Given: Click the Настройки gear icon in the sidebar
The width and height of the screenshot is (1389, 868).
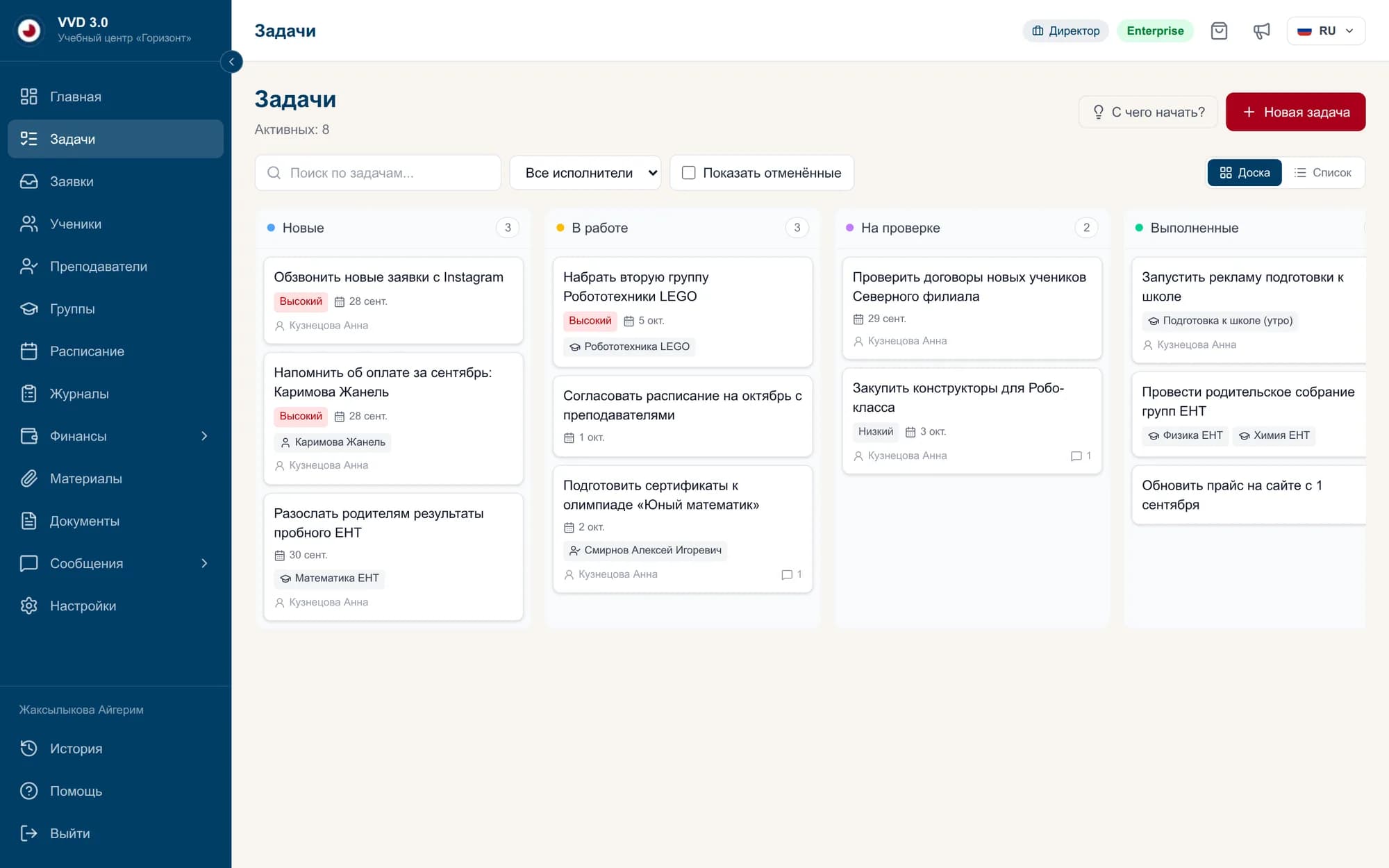Looking at the screenshot, I should 28,606.
